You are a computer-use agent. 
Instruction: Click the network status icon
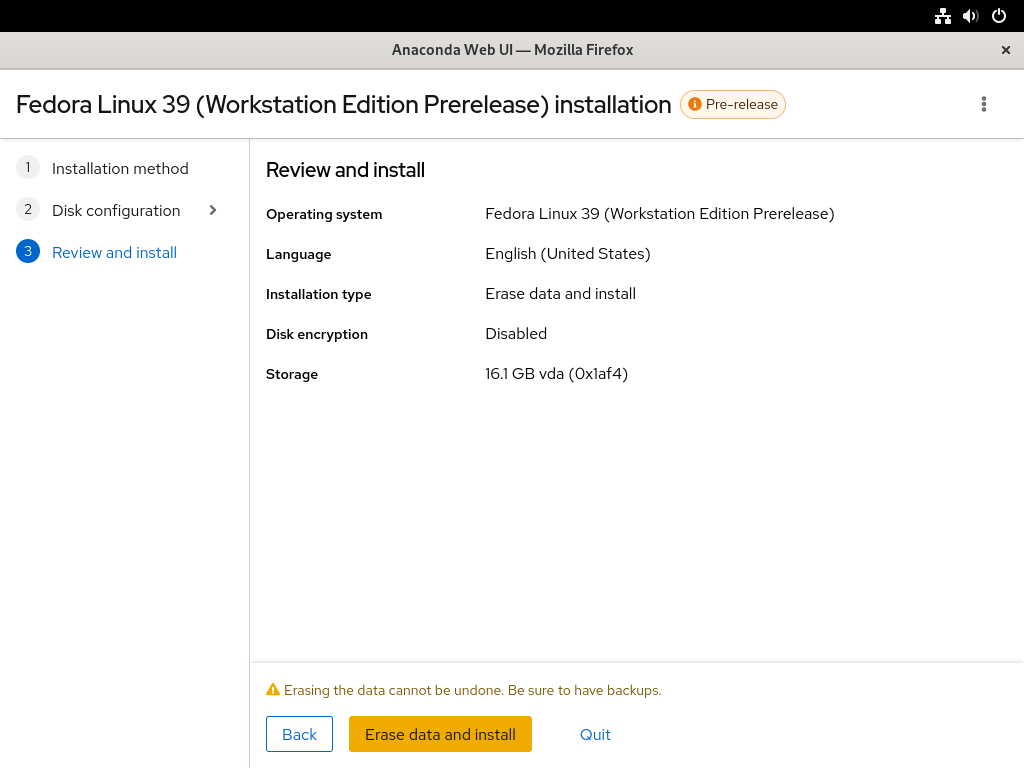click(x=942, y=16)
